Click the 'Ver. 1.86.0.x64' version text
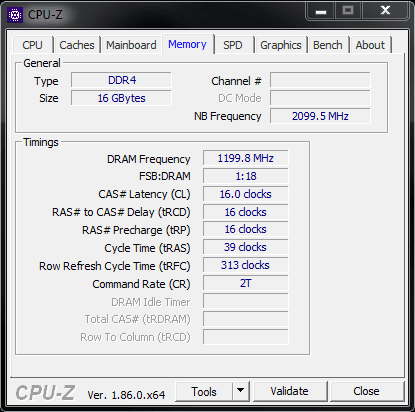 click(126, 395)
